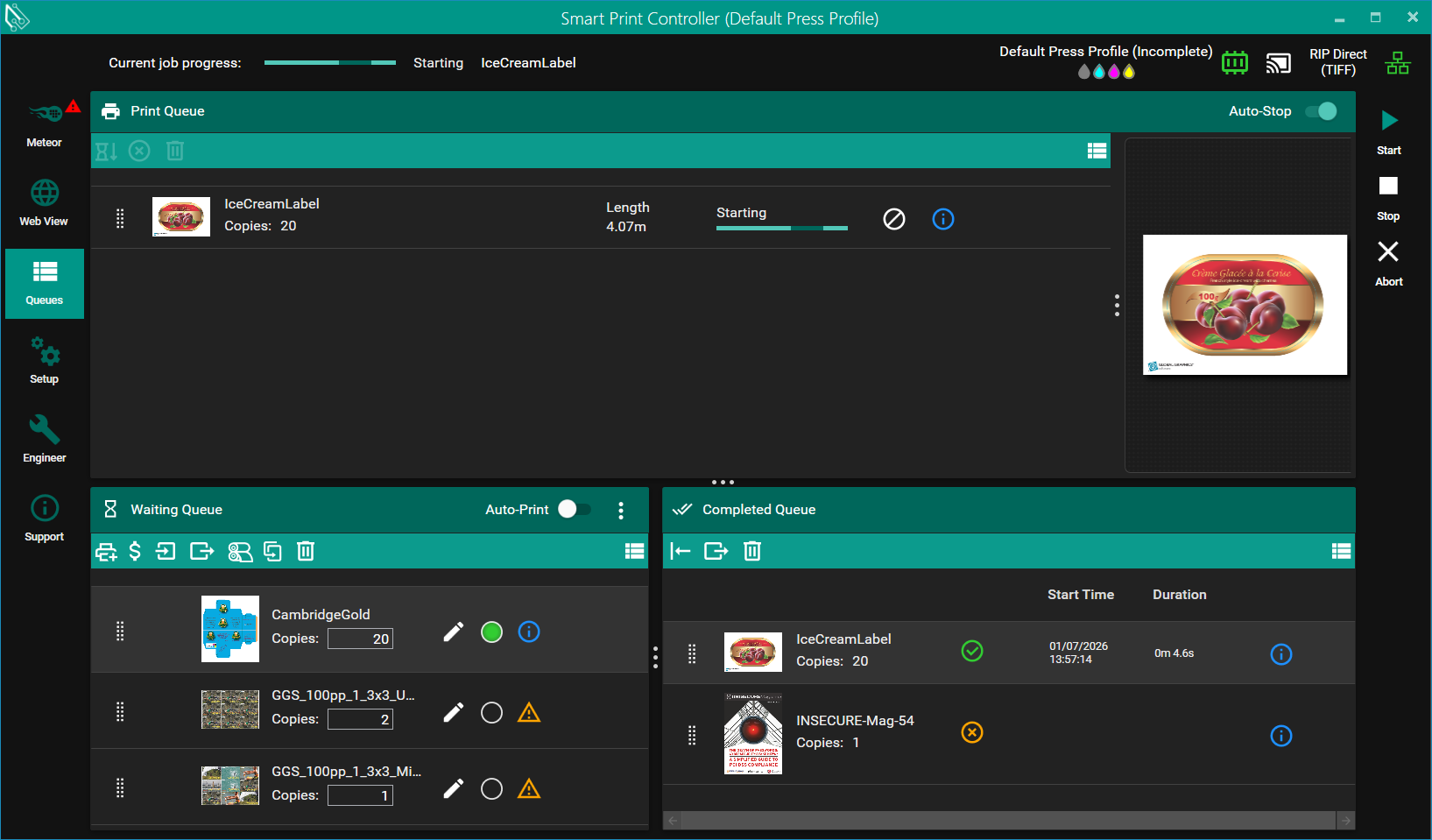Go to the Engineer section
Viewport: 1432px width, 840px height.
click(45, 440)
